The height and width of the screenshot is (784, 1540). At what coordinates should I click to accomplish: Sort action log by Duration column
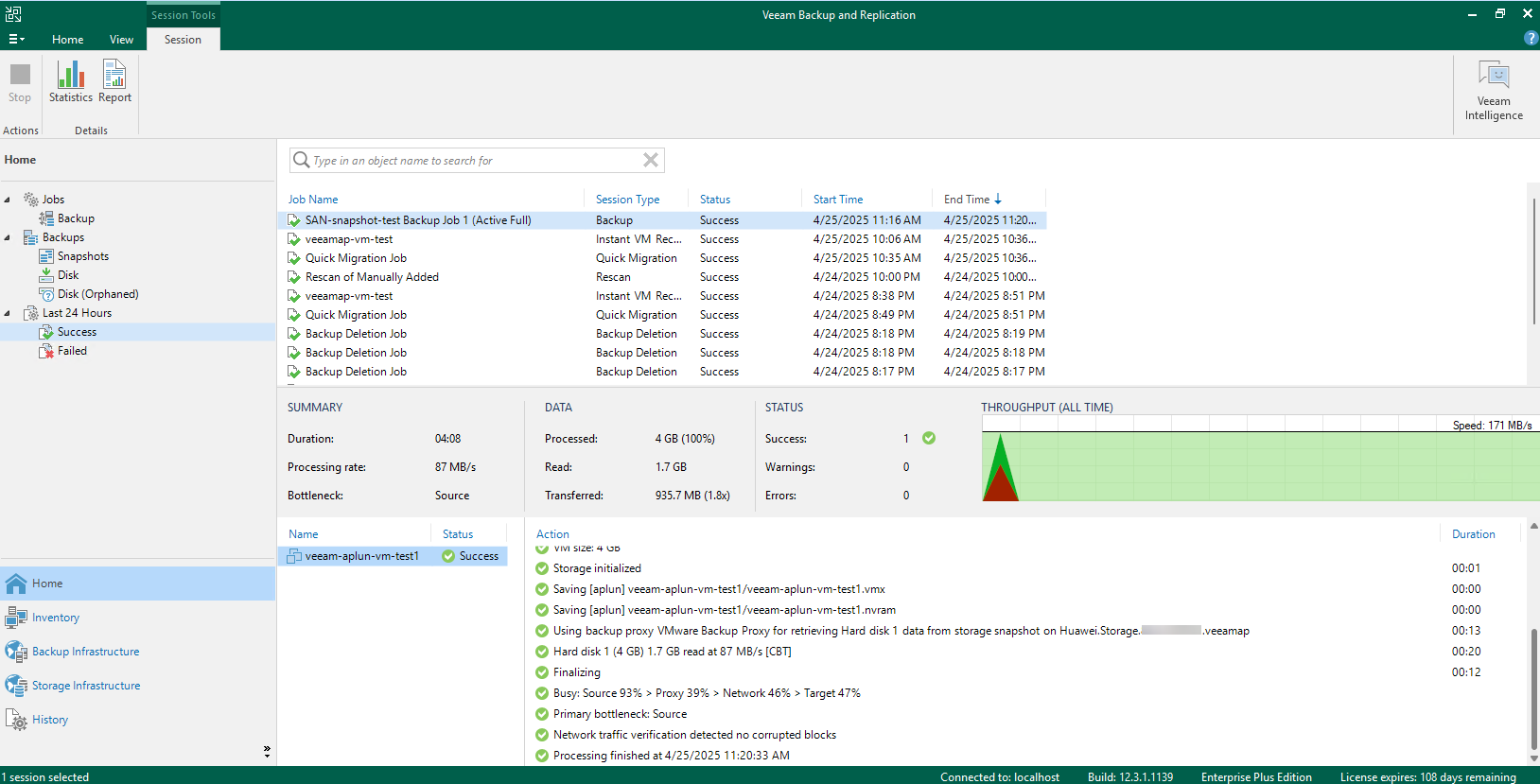coord(1473,534)
